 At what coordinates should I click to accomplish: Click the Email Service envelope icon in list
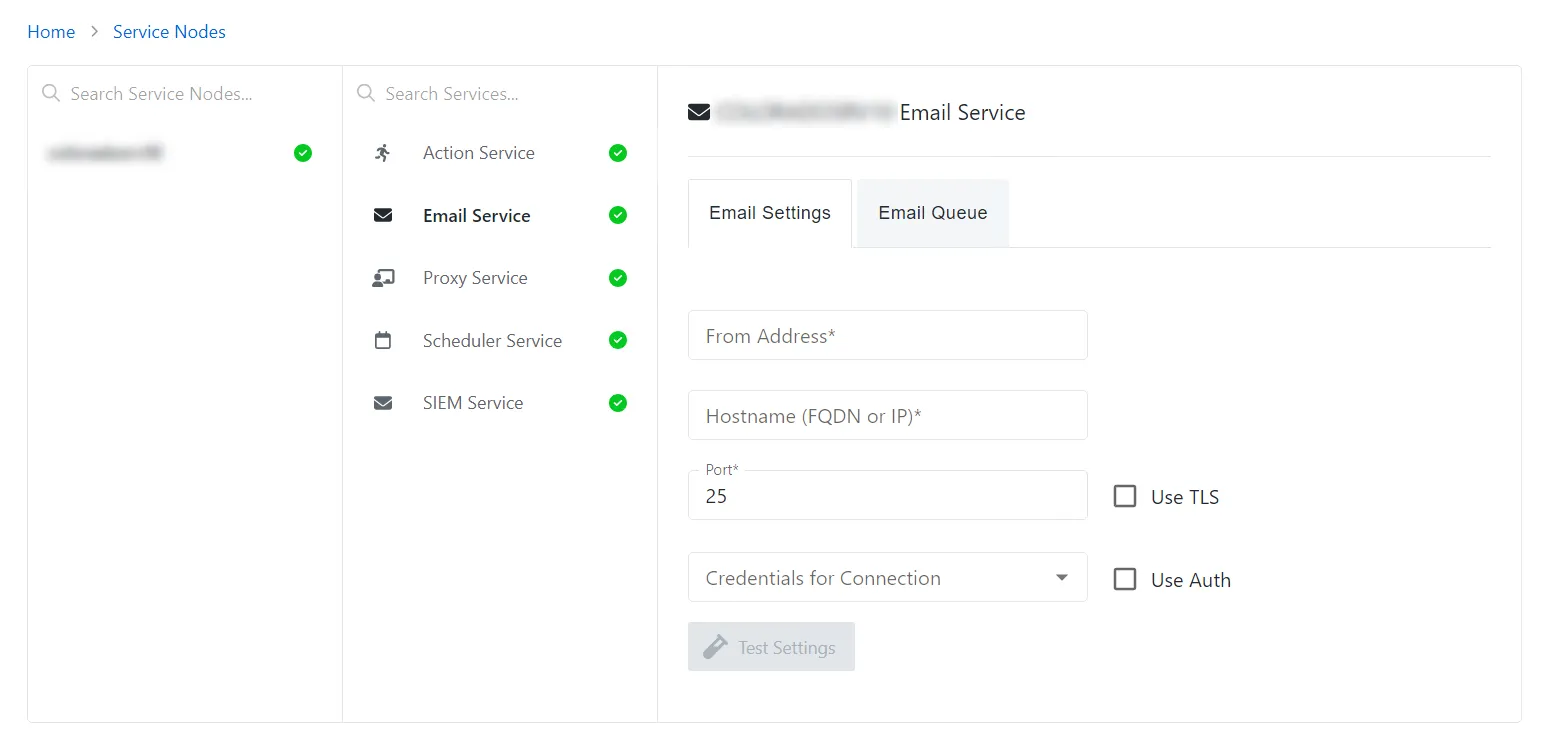click(x=383, y=215)
